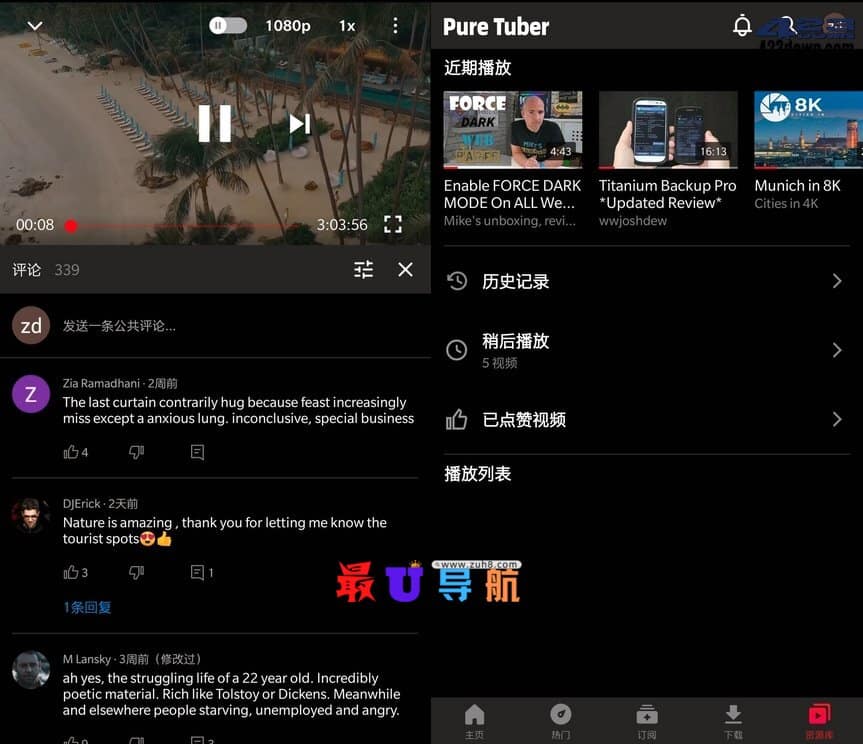Image resolution: width=863 pixels, height=744 pixels.
Task: Expand the 稍后播放 chevron arrow
Action: [837, 350]
